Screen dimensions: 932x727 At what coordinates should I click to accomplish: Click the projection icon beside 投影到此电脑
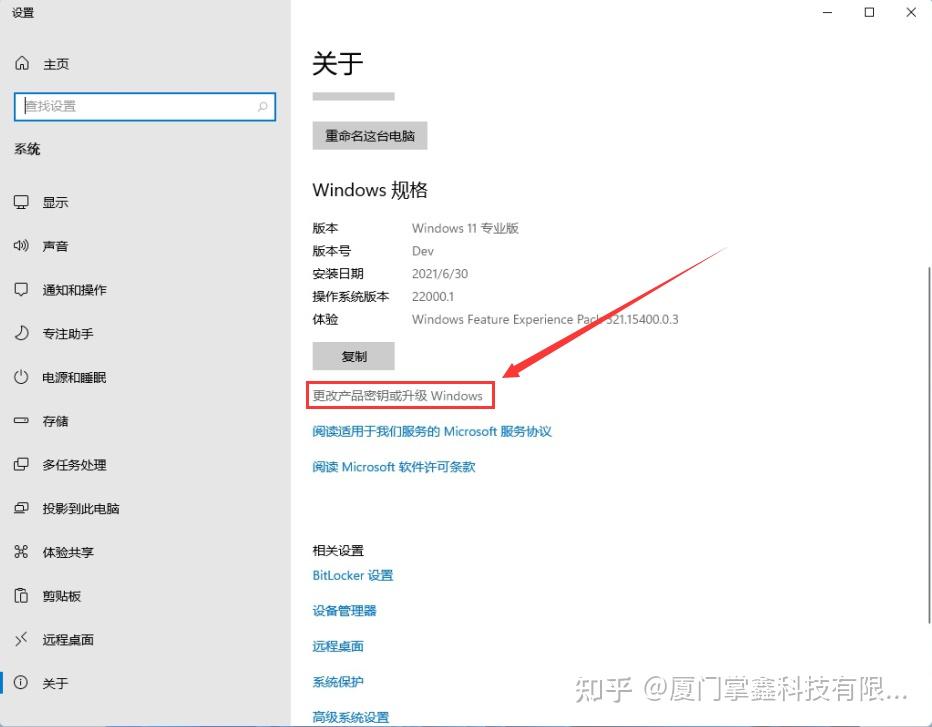(21, 508)
